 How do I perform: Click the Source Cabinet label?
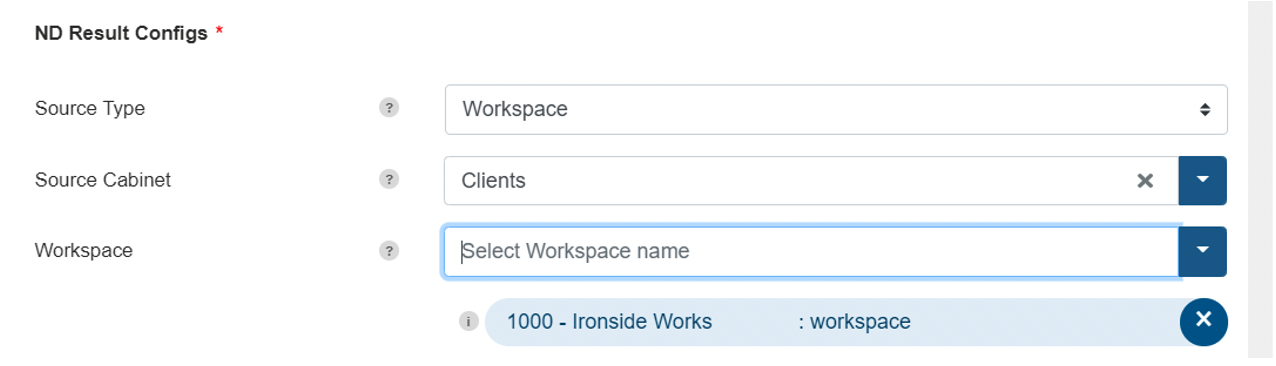point(103,180)
